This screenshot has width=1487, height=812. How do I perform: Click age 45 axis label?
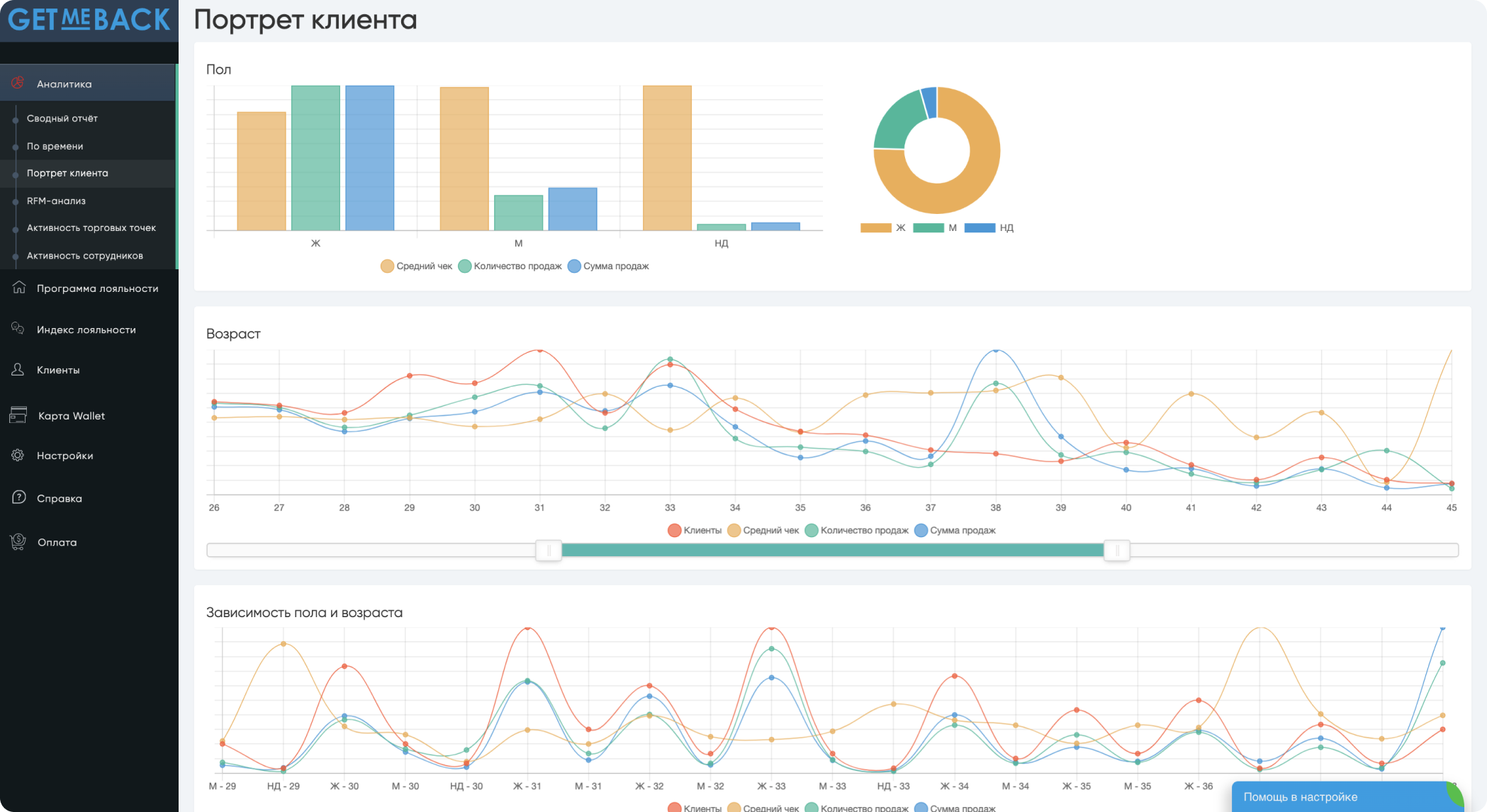tap(1452, 507)
